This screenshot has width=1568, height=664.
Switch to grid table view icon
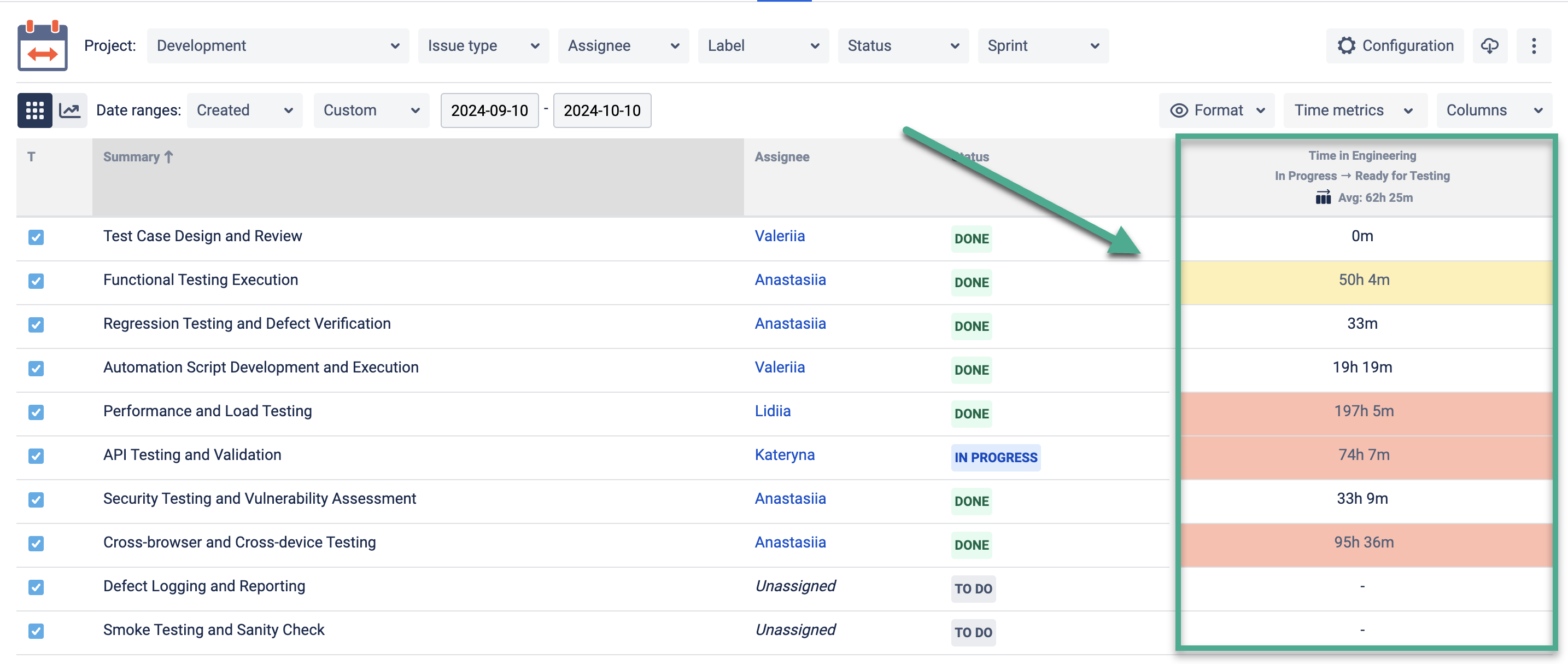tap(34, 110)
